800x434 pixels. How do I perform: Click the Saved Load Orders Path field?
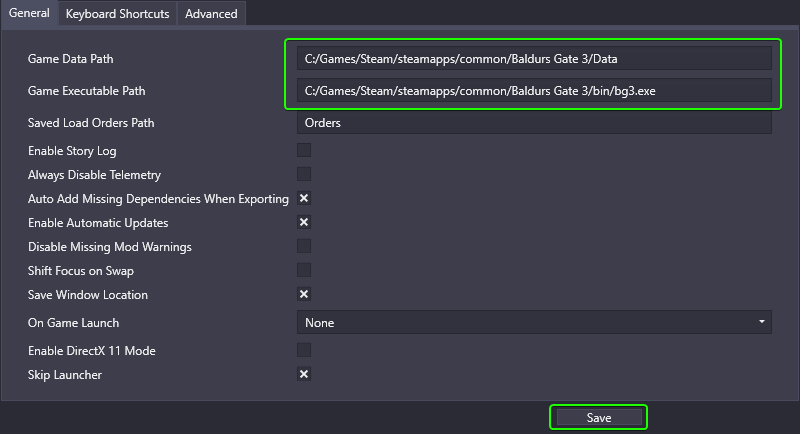tap(534, 123)
